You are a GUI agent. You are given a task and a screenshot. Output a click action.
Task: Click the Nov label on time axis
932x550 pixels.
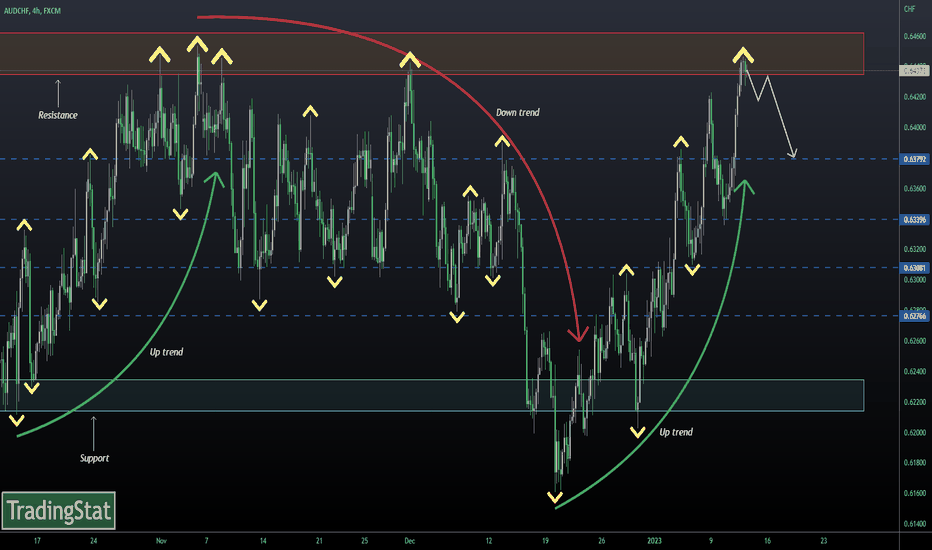click(x=161, y=541)
